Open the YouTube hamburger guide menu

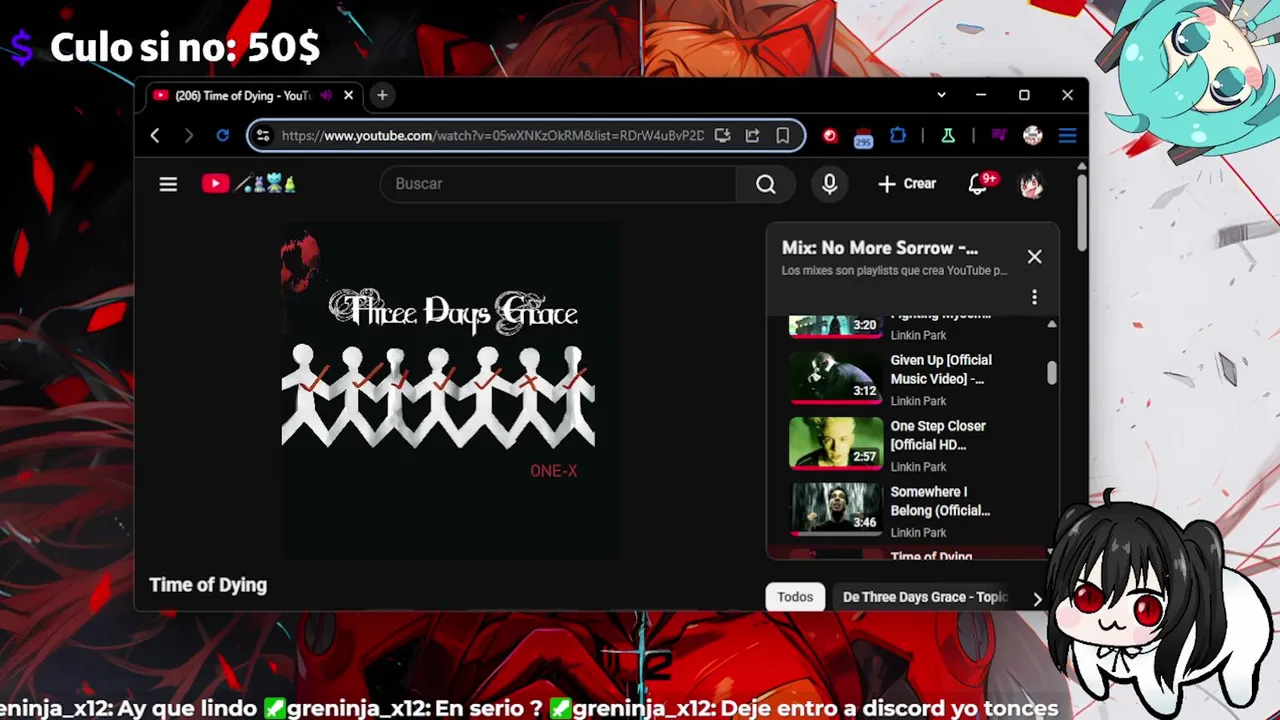point(168,184)
